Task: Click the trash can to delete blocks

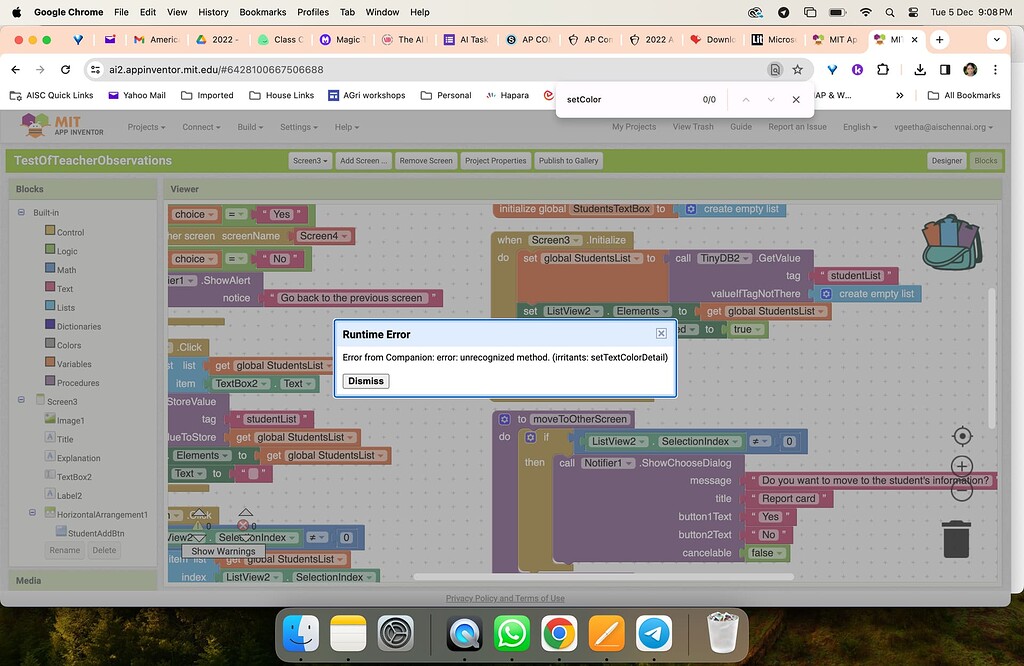Action: pos(955,540)
